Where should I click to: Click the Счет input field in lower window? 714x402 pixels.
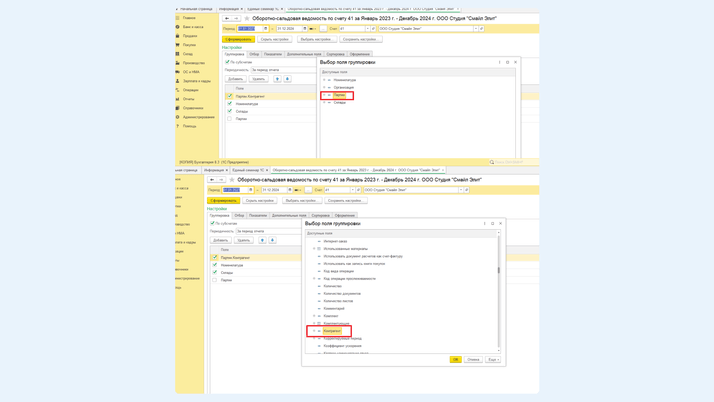pos(337,190)
